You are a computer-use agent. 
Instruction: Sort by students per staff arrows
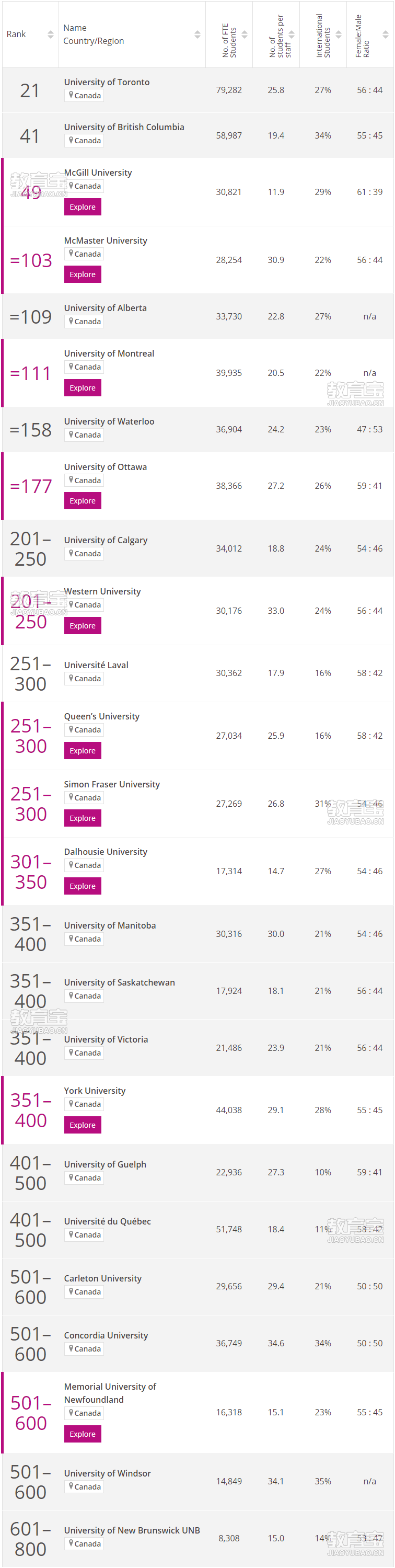click(x=292, y=35)
